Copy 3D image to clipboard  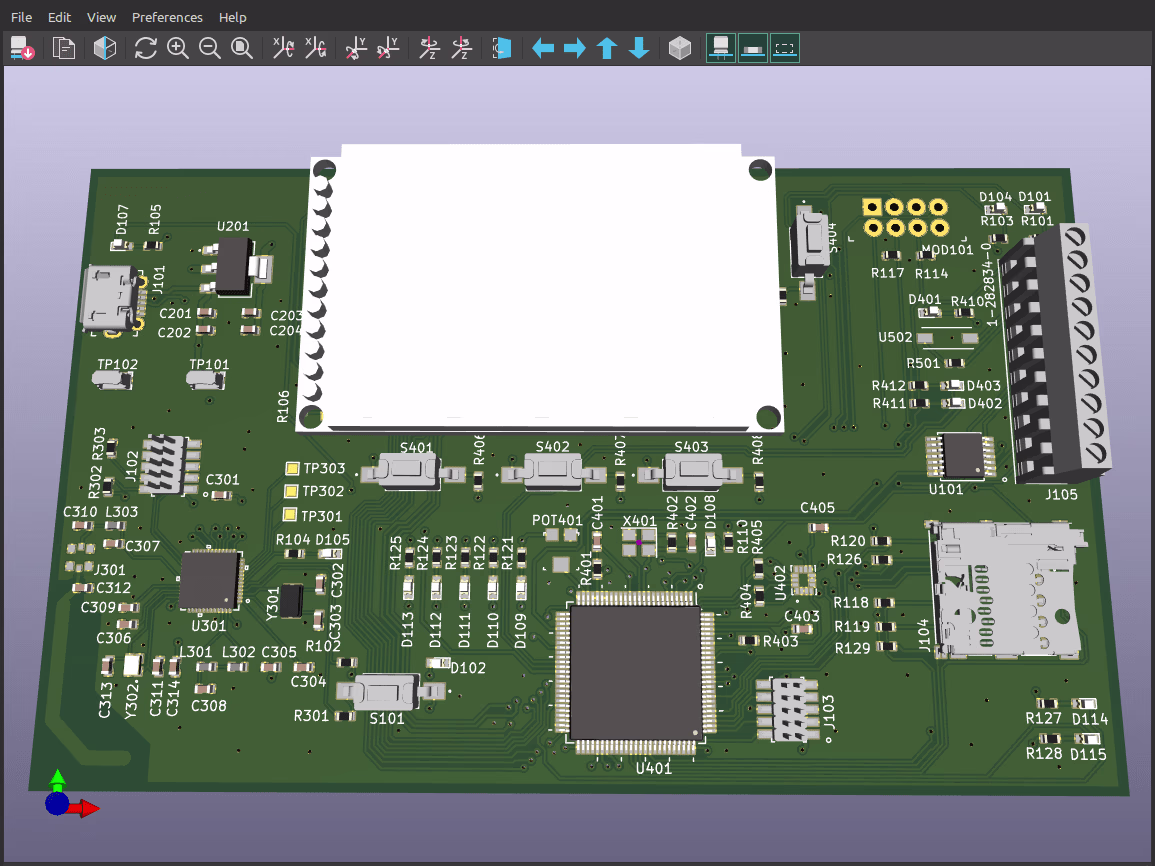(64, 48)
